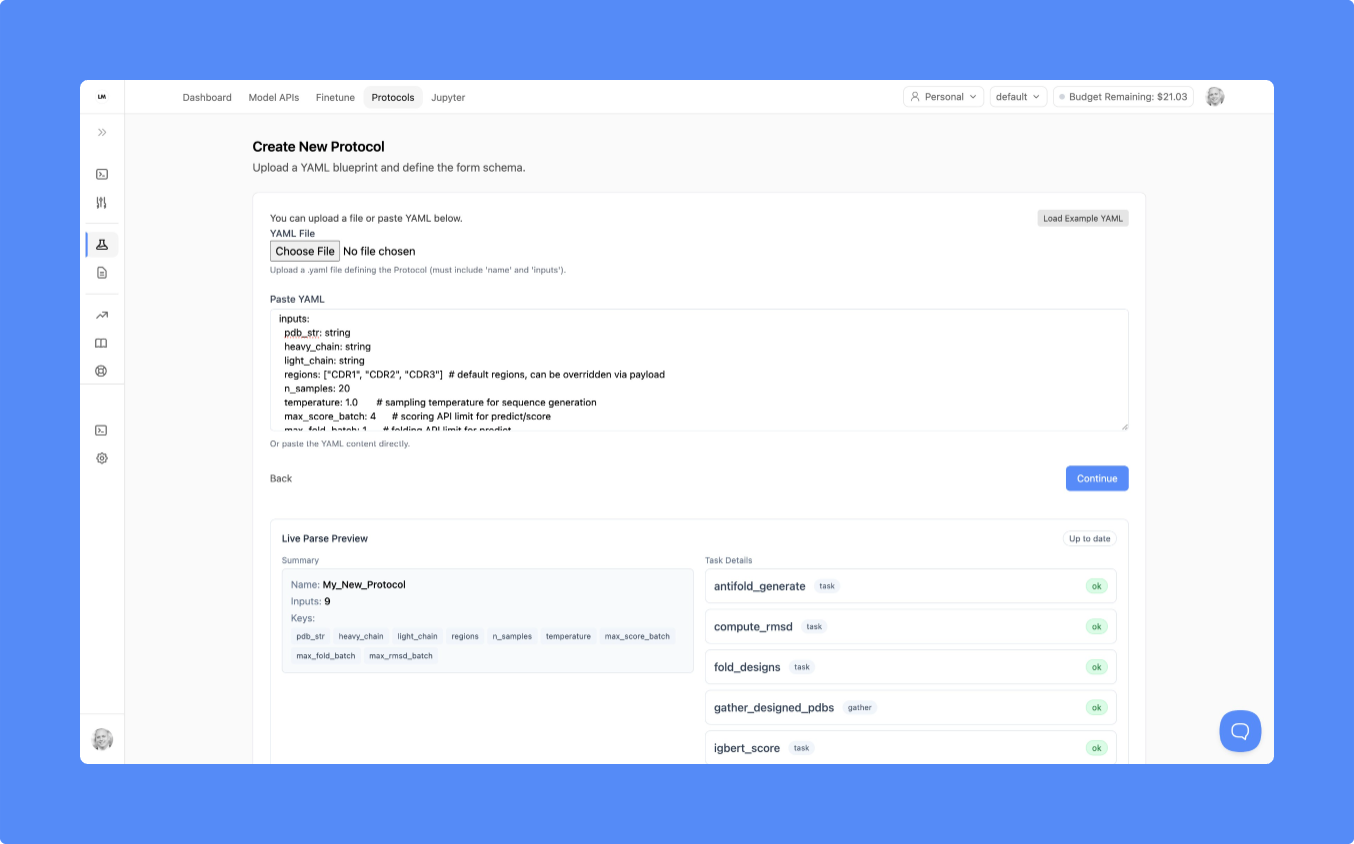1354x844 pixels.
Task: Click the gather tag on gather_designed_pdbs
Action: 860,707
